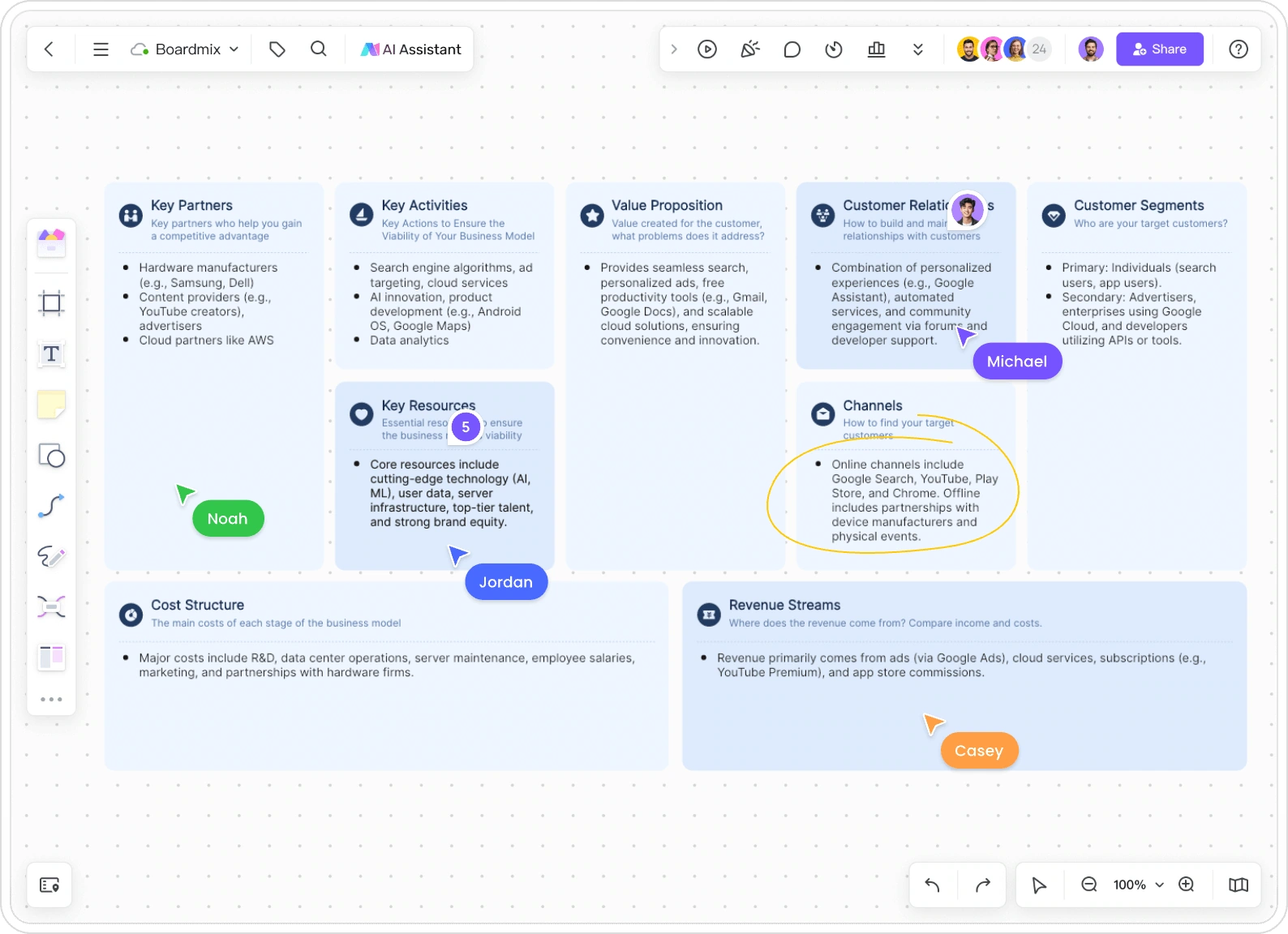Viewport: 1288px width, 934px height.
Task: Select the Text tool
Action: (51, 354)
